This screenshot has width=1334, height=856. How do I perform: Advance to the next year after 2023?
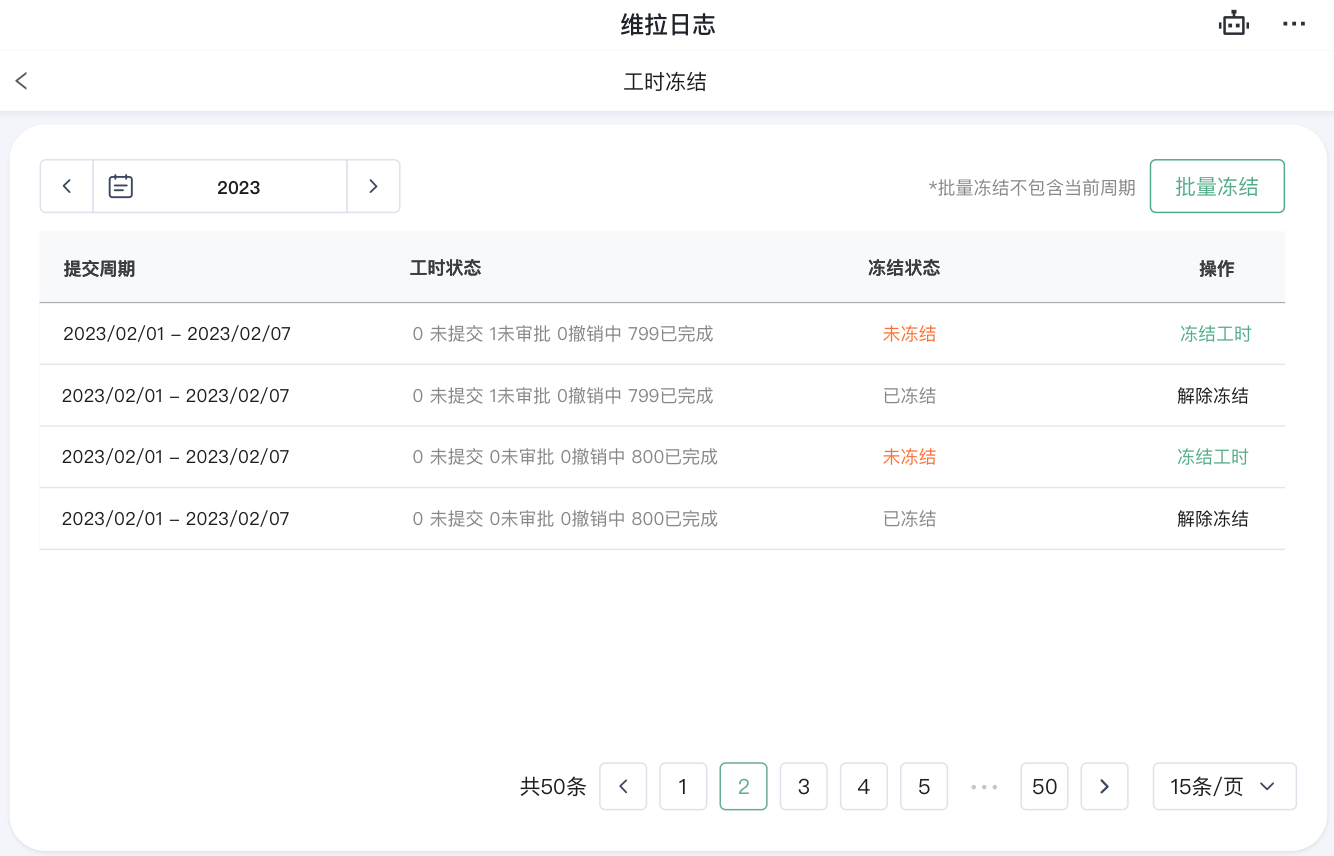tap(373, 186)
